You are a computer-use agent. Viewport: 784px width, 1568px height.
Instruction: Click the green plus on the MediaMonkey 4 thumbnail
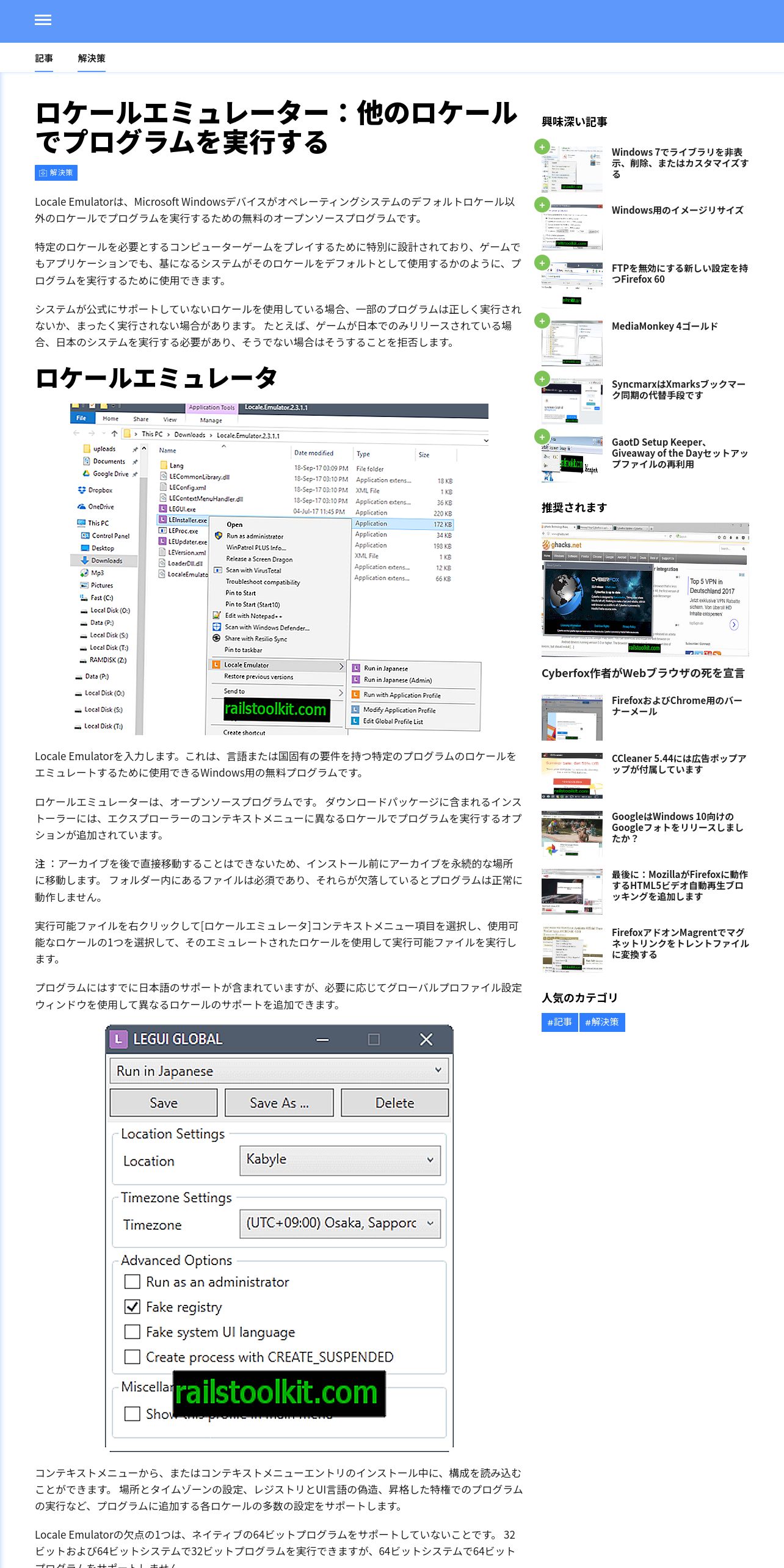coord(542,321)
